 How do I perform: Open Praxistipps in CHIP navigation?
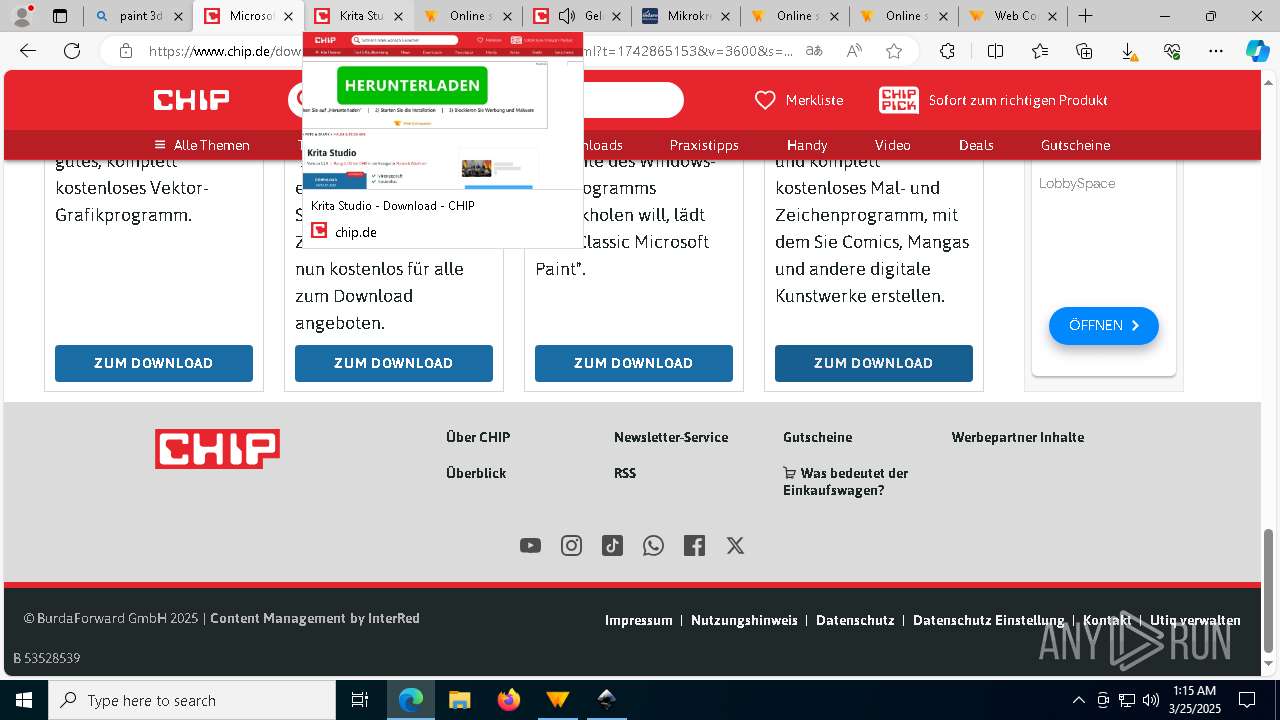click(x=704, y=145)
